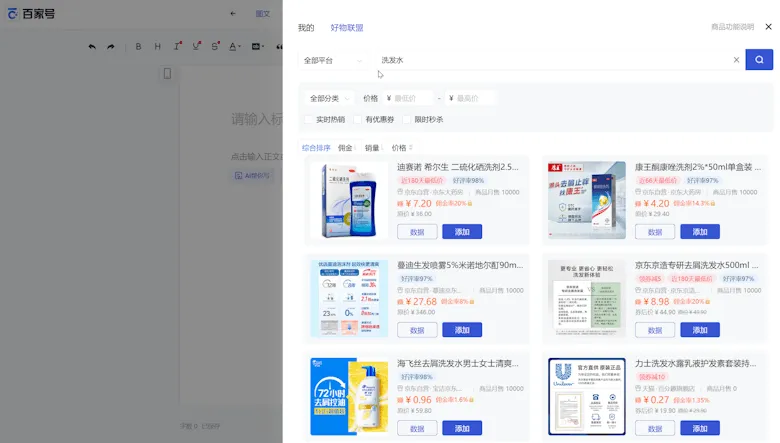Click the 力士洗发水露乳液护发素套装 title
Screen dimensions: 780x443
[695, 363]
